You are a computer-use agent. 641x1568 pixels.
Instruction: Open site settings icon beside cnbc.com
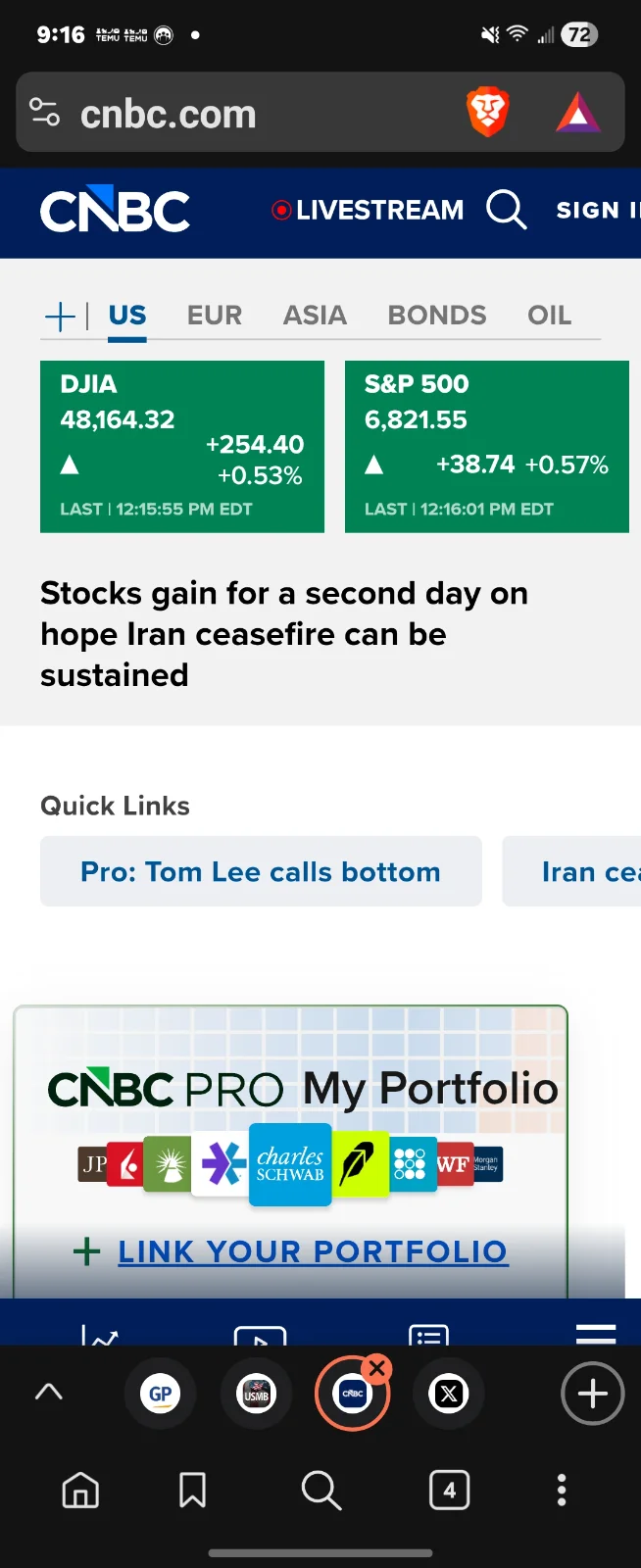click(x=45, y=113)
